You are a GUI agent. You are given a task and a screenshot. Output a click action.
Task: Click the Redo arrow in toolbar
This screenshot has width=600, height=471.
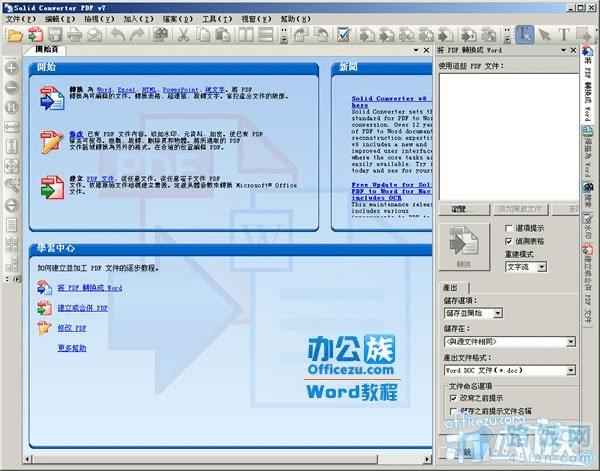pos(137,35)
